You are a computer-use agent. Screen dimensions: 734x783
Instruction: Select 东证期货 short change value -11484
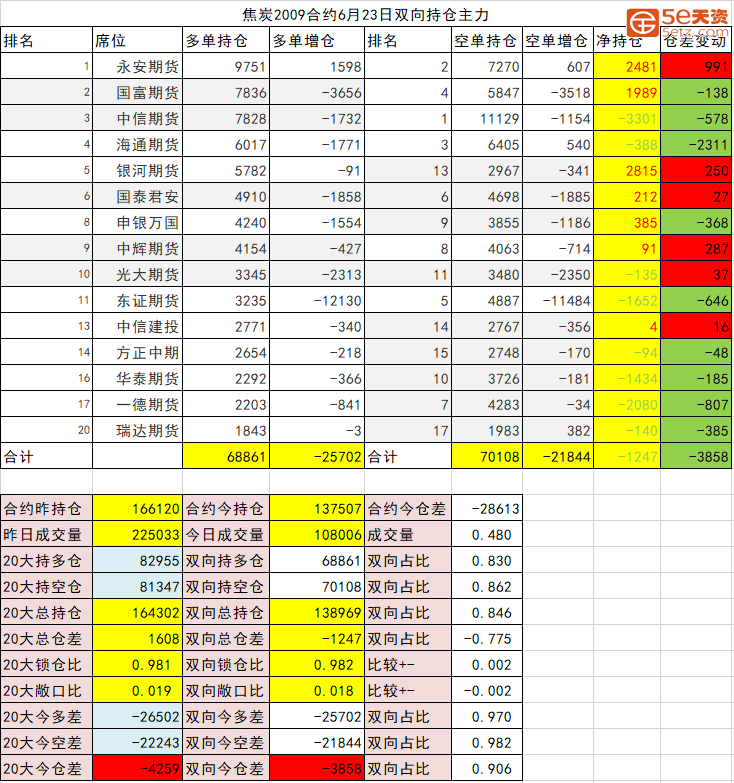[558, 300]
